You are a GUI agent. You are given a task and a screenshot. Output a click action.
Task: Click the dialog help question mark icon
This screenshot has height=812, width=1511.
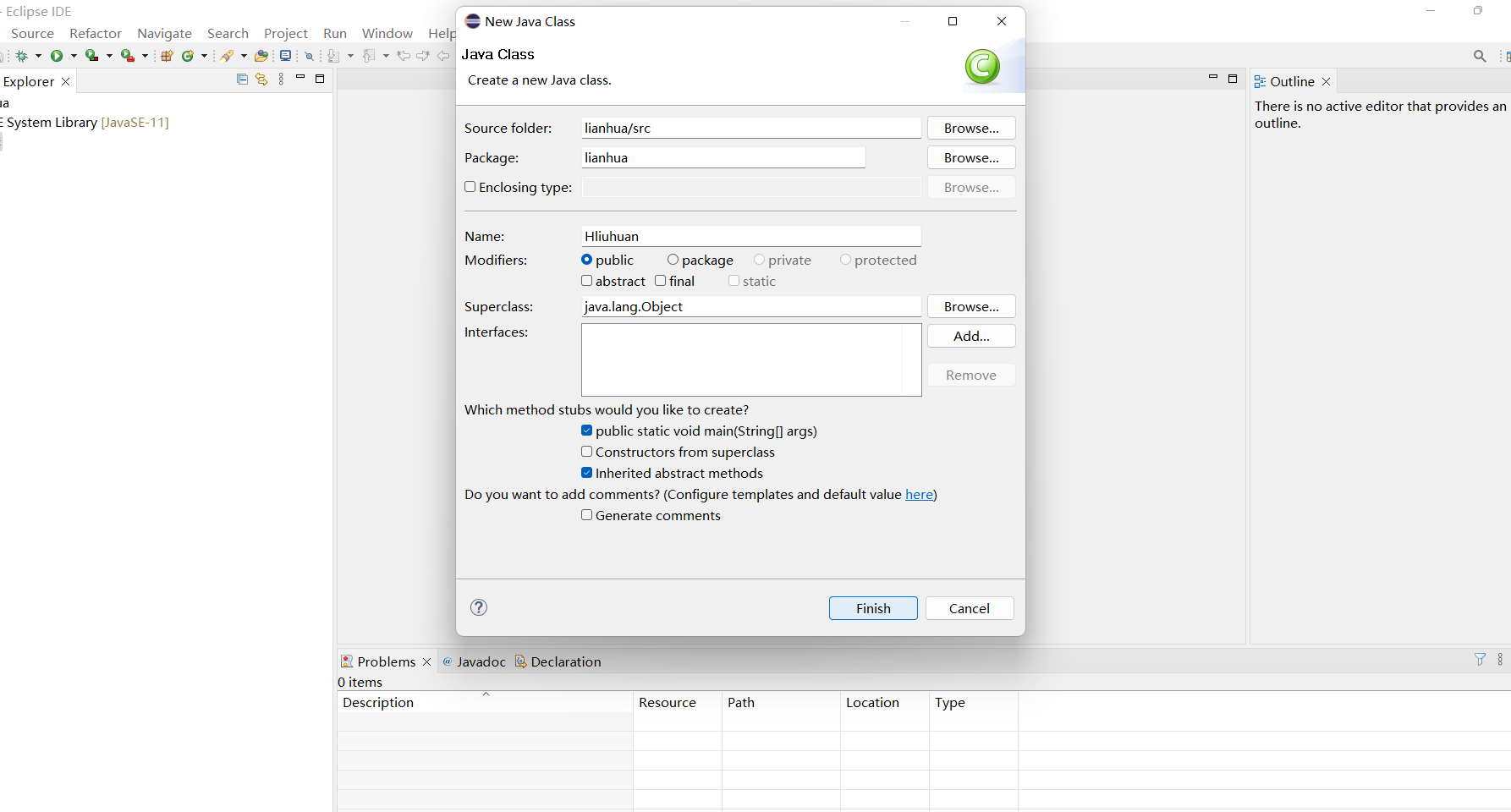[x=479, y=607]
